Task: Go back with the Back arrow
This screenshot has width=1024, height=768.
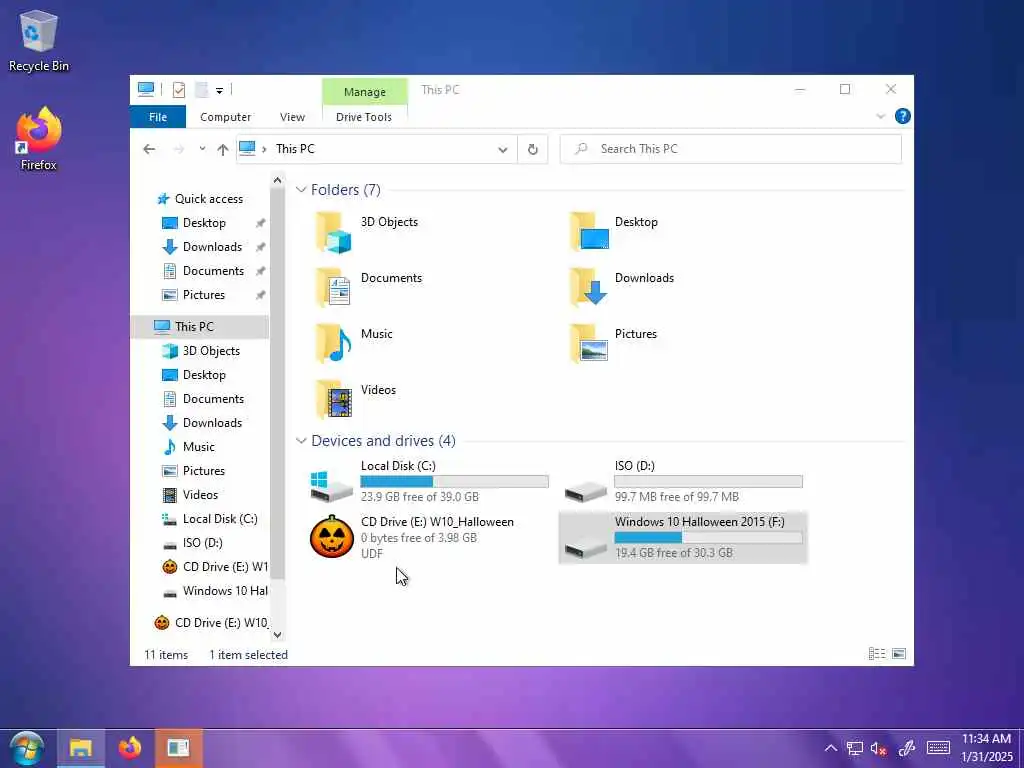Action: coord(150,150)
